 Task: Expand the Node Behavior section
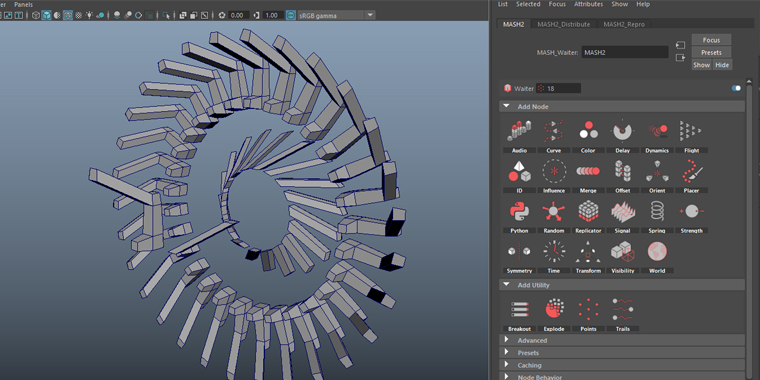coord(622,377)
